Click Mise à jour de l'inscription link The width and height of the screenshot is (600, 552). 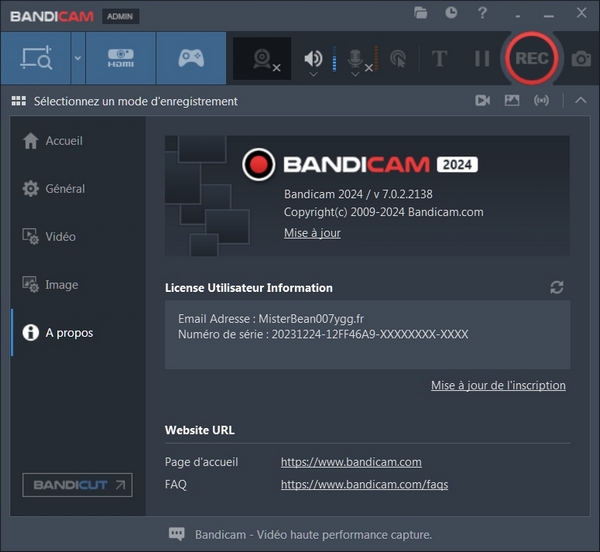coord(498,385)
